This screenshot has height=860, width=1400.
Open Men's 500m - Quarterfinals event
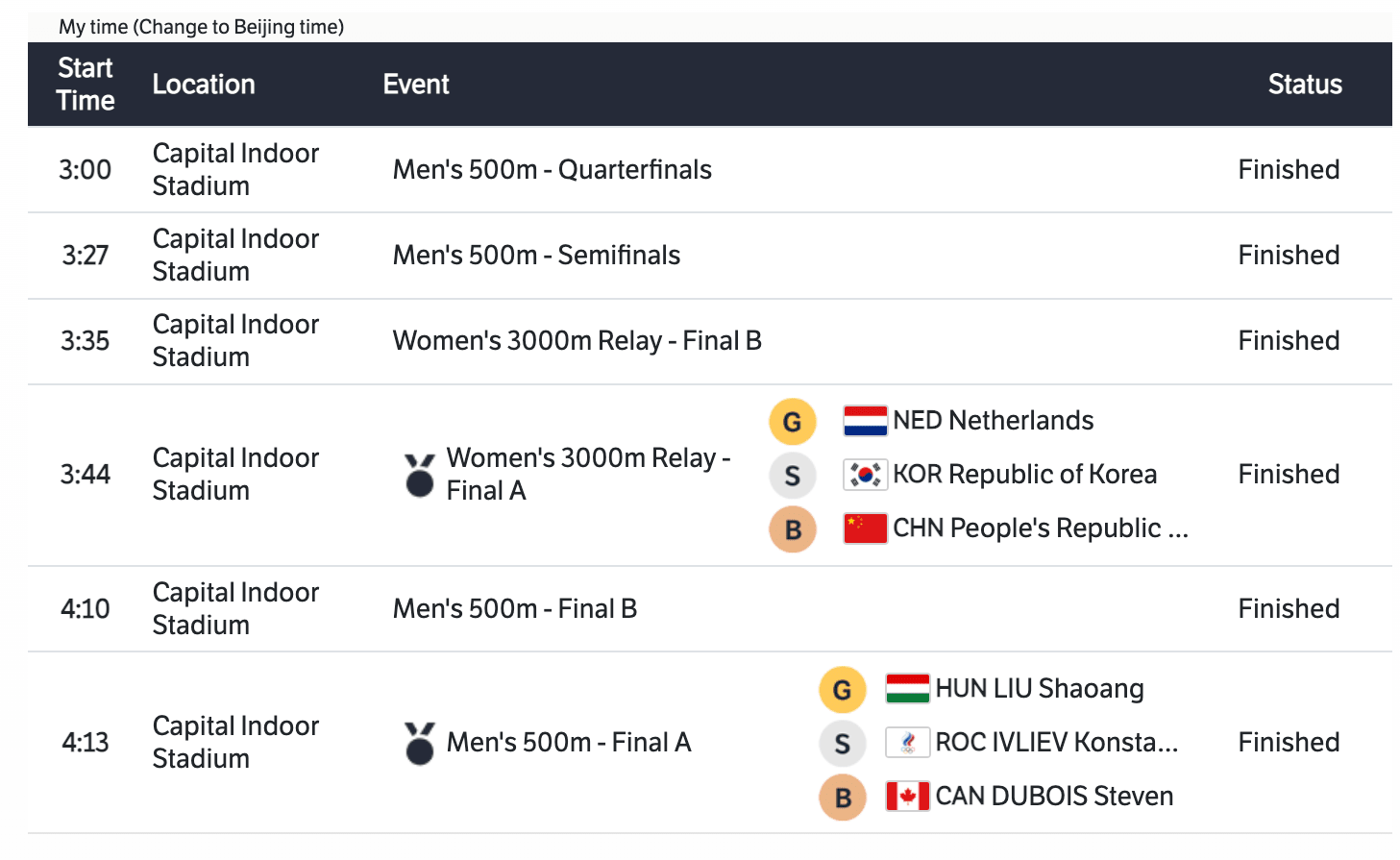pos(552,170)
